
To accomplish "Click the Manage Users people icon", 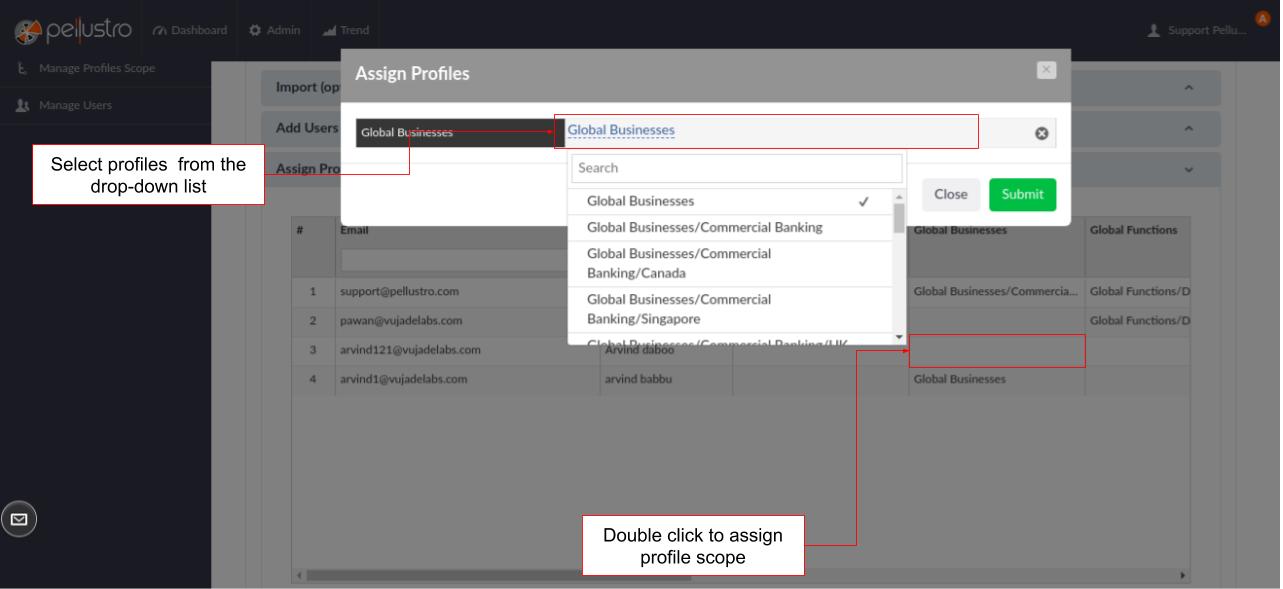I will click(x=21, y=104).
